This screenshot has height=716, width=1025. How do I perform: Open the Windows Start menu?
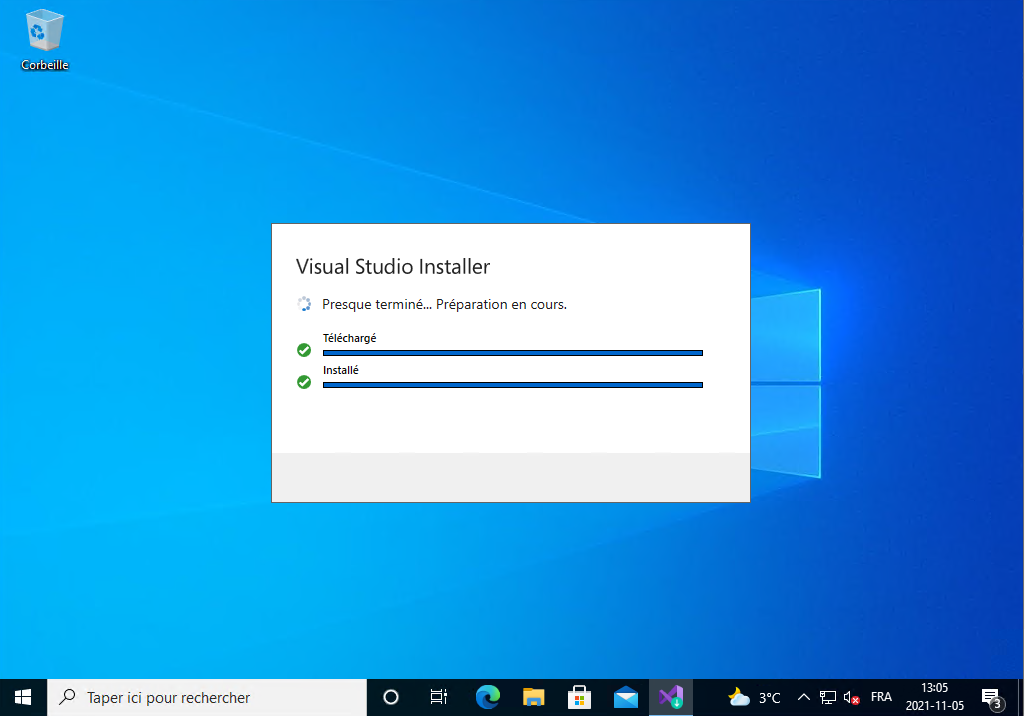click(x=22, y=697)
